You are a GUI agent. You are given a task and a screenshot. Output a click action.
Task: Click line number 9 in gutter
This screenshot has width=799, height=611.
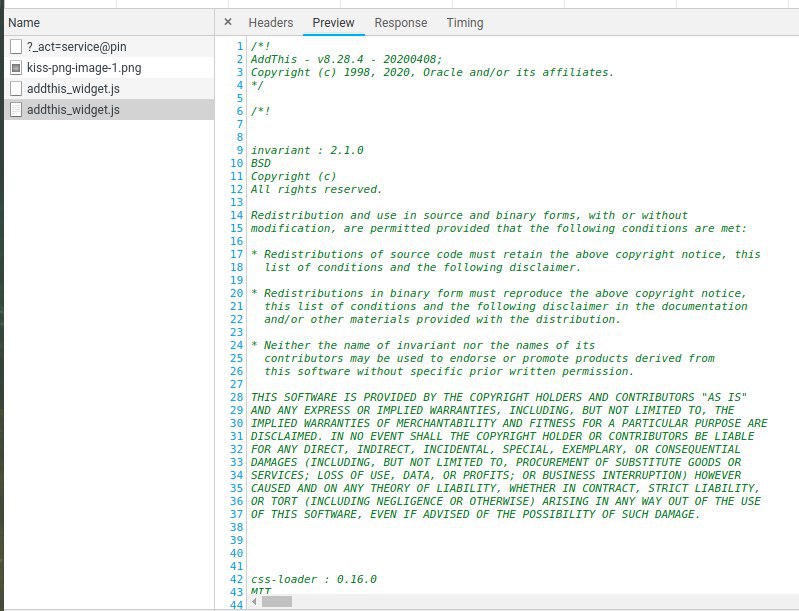(x=239, y=150)
